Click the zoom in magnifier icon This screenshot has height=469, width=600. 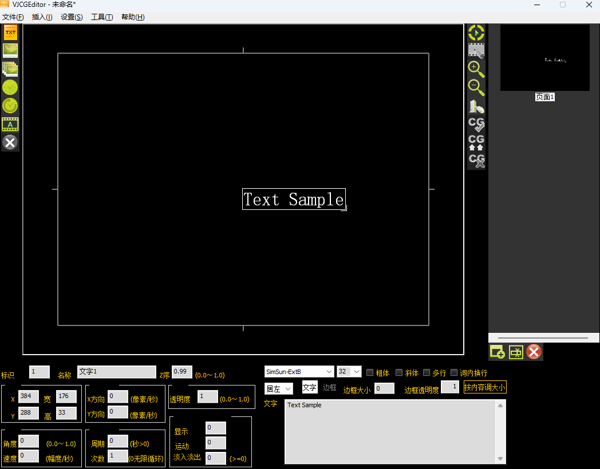tap(476, 69)
